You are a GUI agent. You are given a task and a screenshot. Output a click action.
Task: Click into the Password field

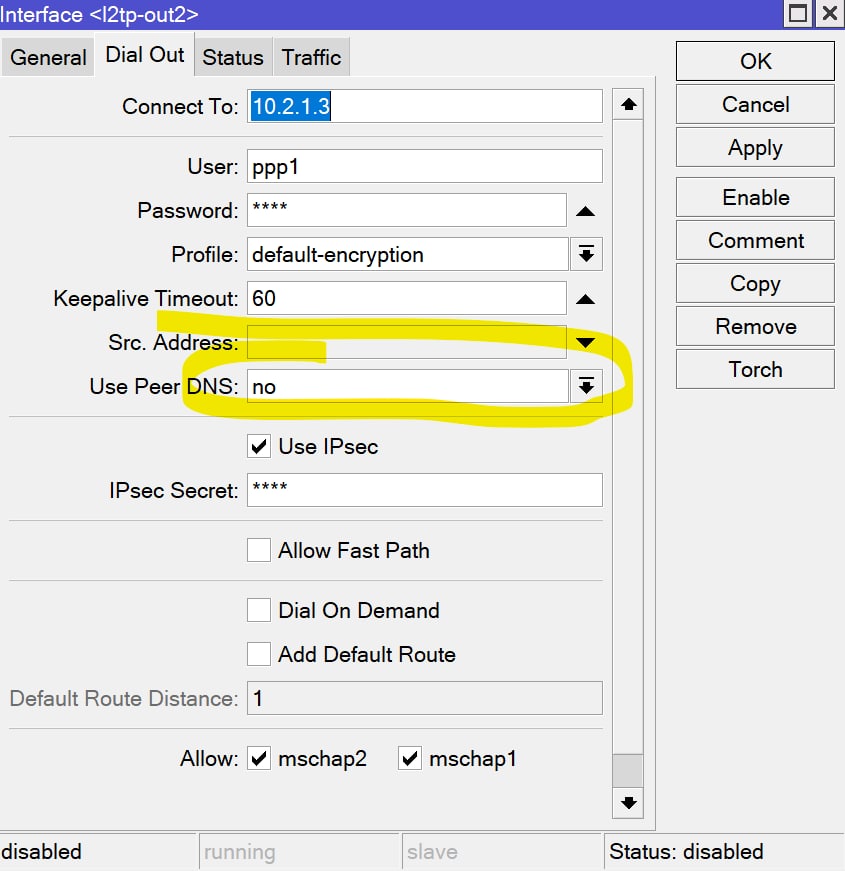pyautogui.click(x=407, y=210)
